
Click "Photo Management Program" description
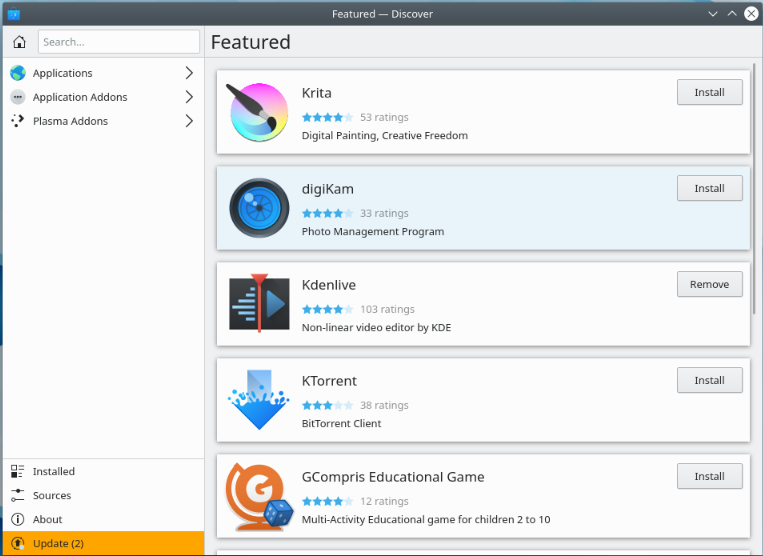tap(373, 232)
